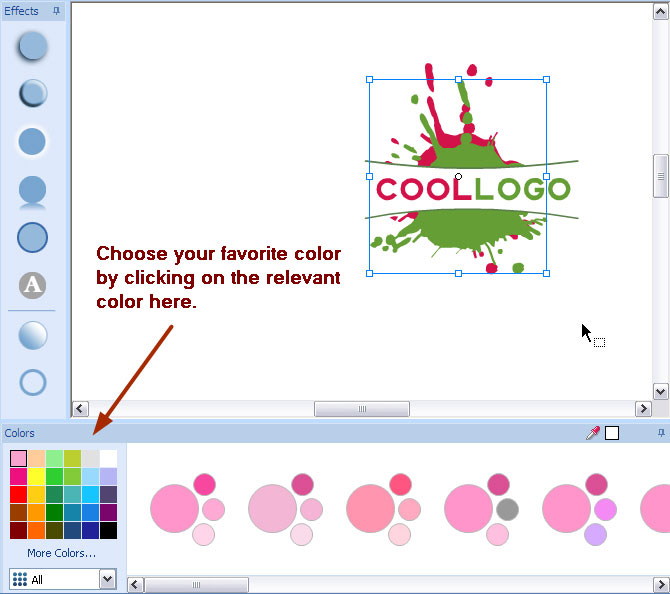This screenshot has height=594, width=670.
Task: Pin the Effects panel
Action: coord(56,11)
